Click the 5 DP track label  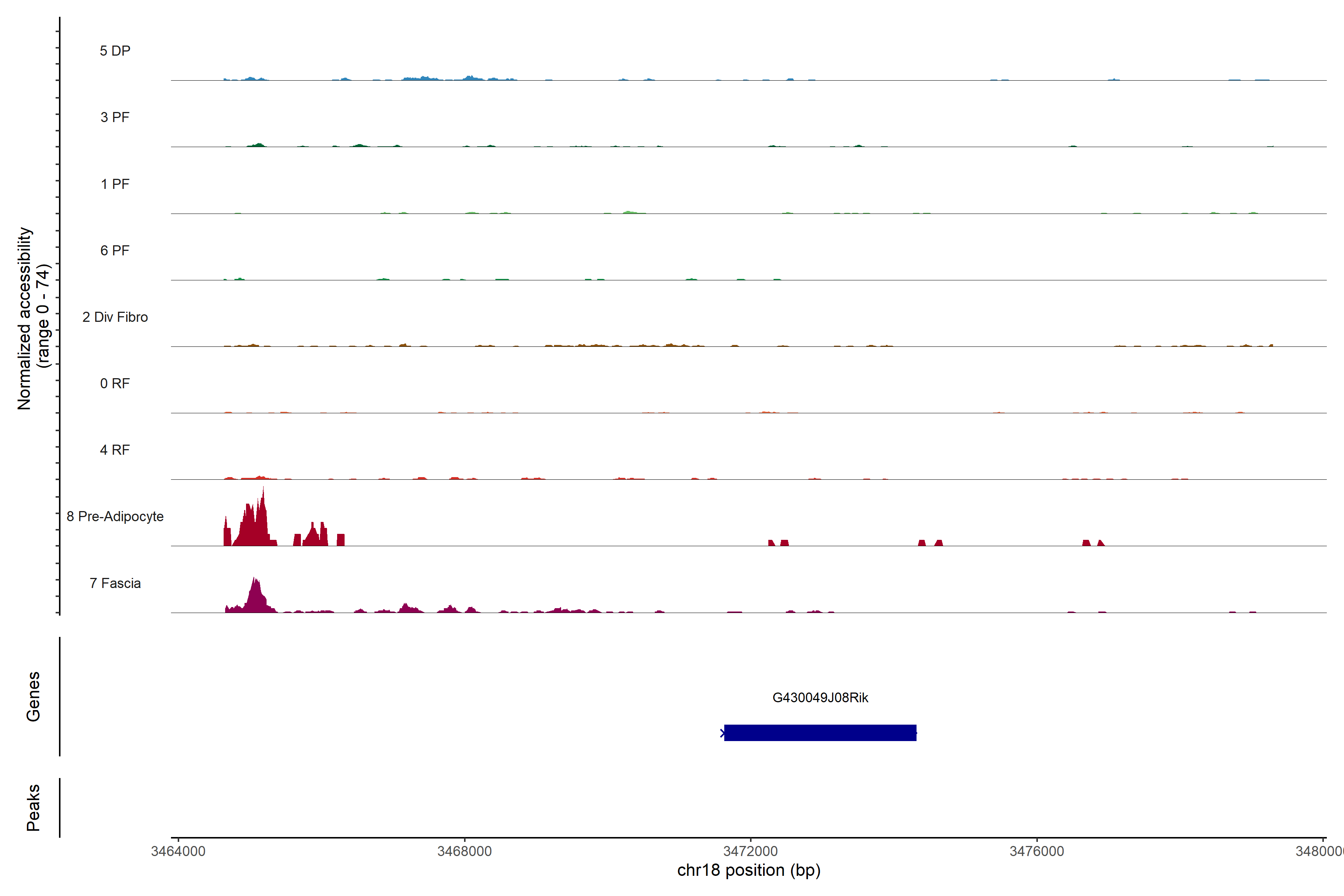click(115, 51)
